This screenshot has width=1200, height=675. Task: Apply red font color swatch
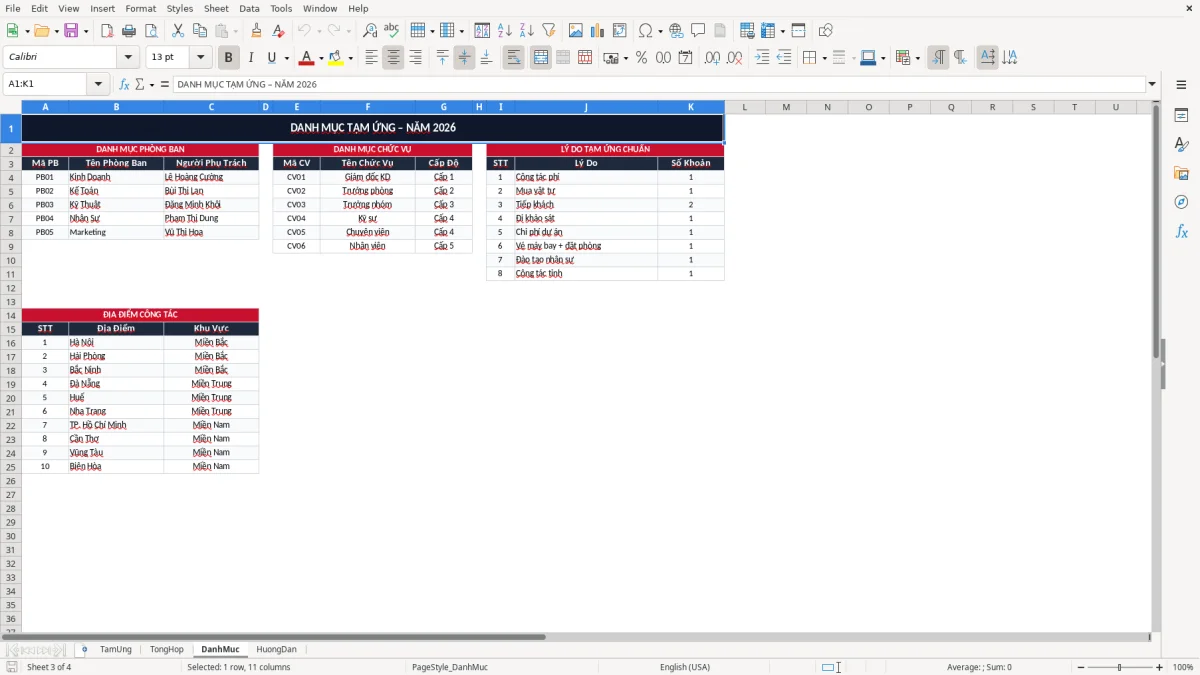pyautogui.click(x=307, y=58)
